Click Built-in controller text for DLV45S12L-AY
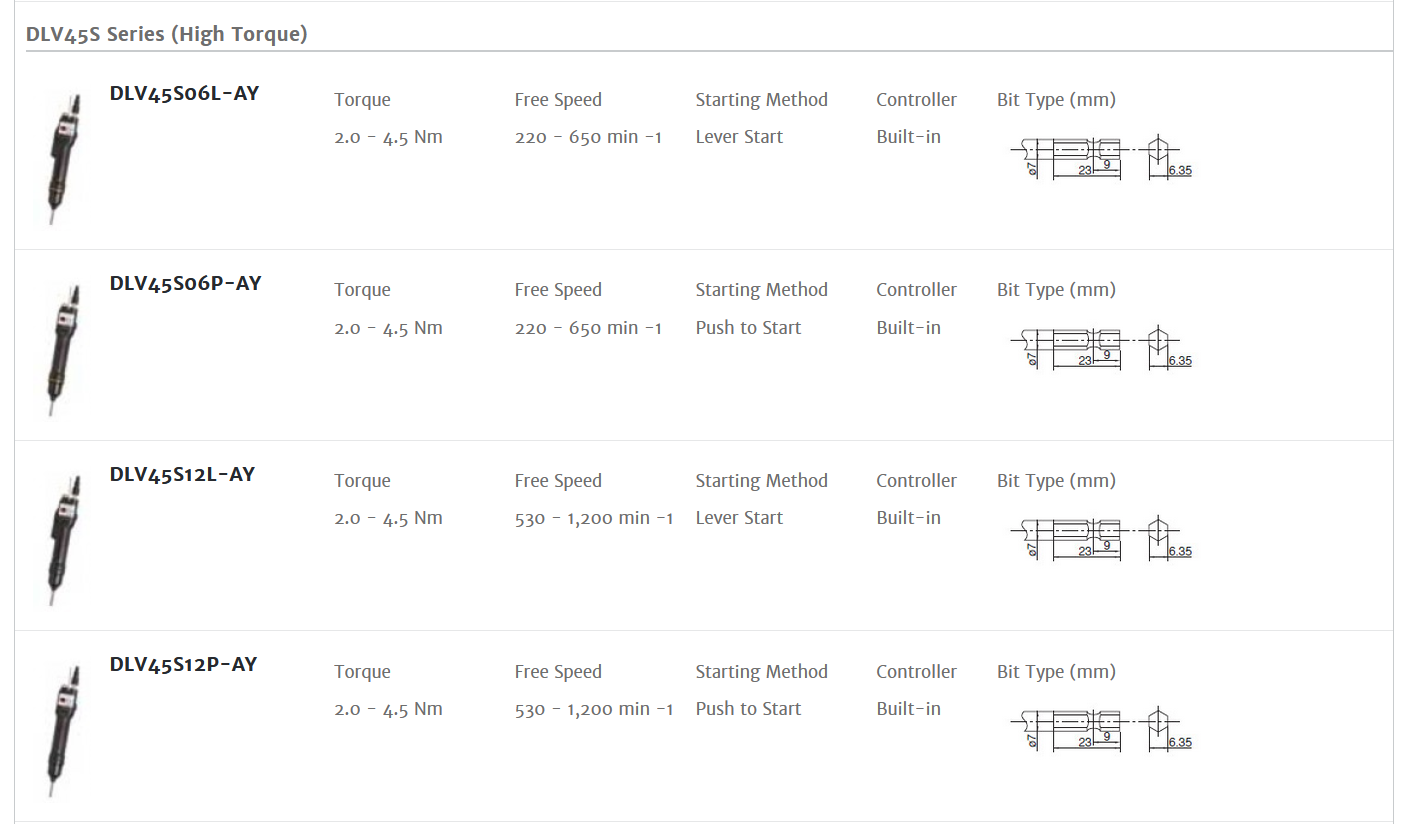This screenshot has width=1402, height=824. [x=908, y=518]
